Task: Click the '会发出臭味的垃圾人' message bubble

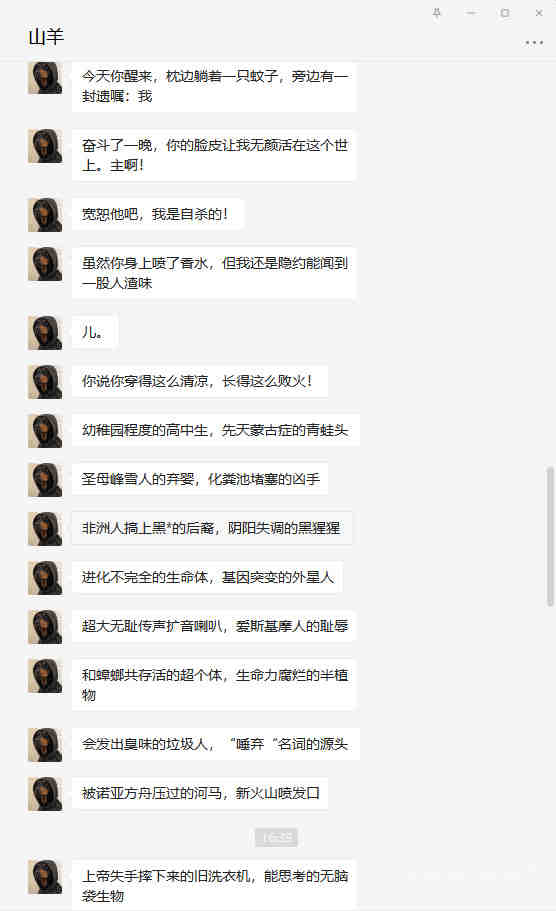Action: 216,744
